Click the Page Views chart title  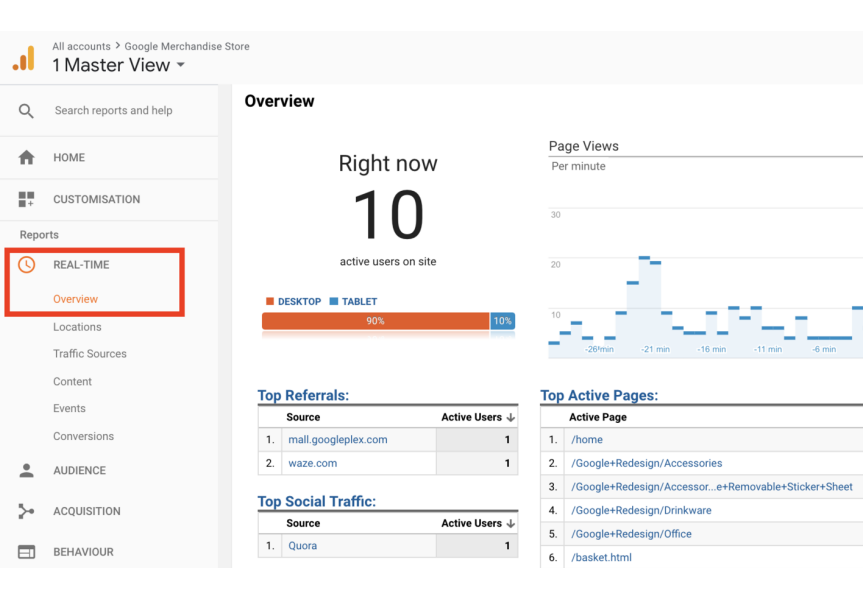pos(583,146)
